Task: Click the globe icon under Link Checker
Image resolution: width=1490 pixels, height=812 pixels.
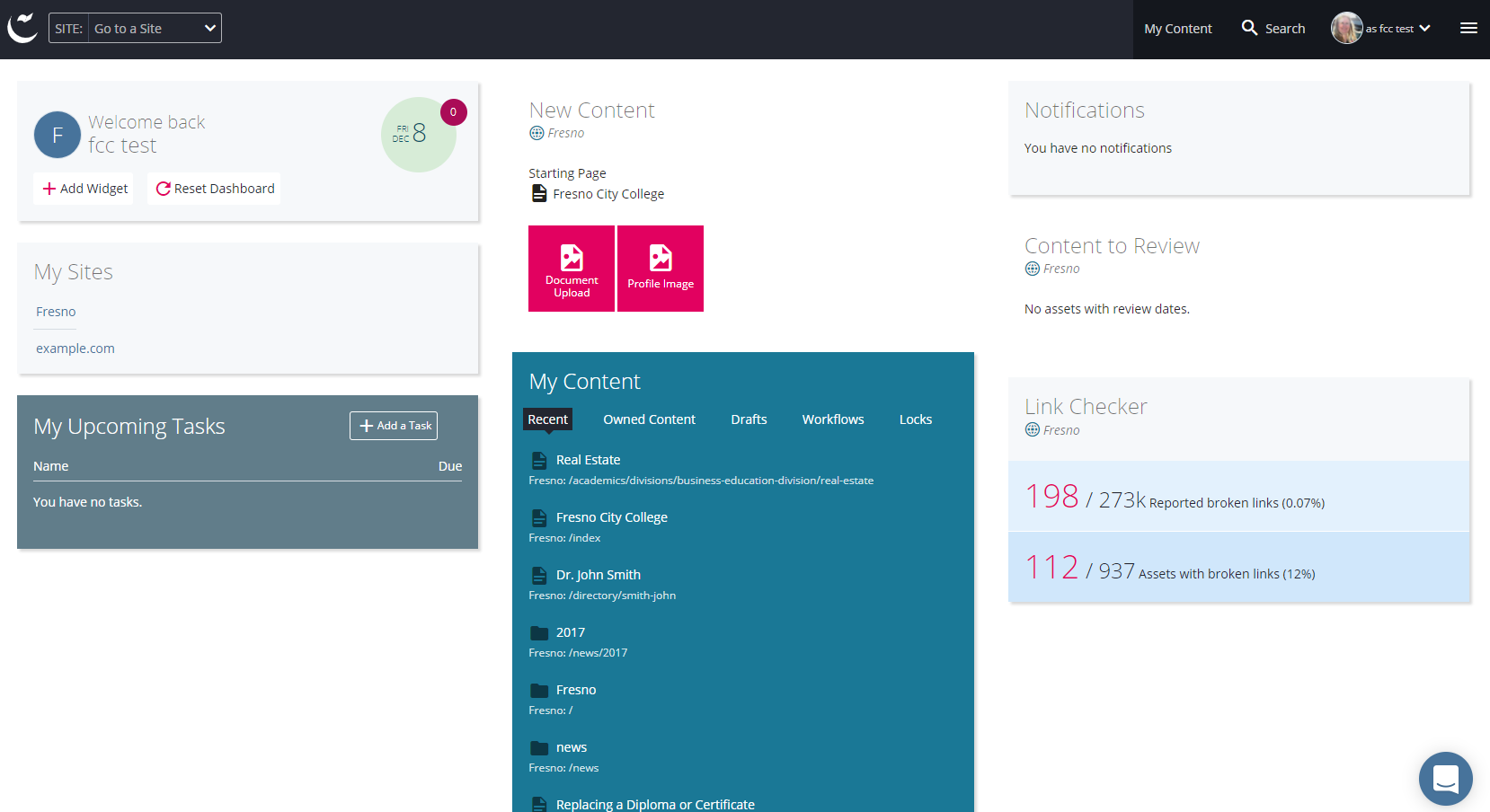Action: coord(1033,430)
